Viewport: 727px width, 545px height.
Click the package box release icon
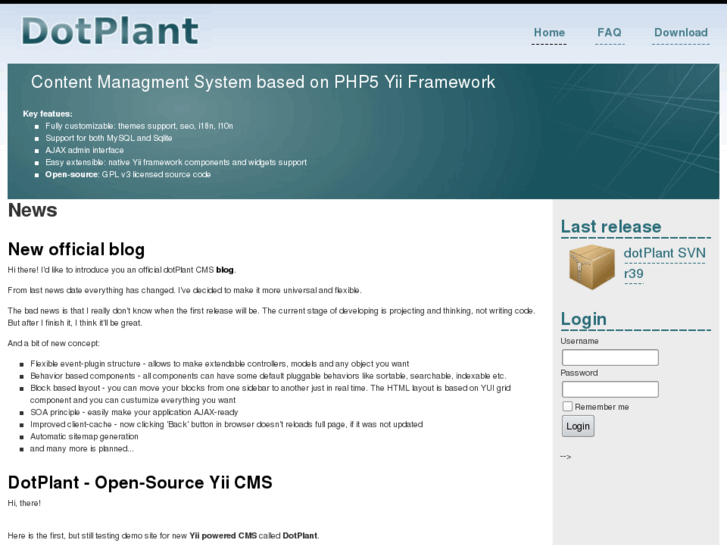tap(592, 267)
